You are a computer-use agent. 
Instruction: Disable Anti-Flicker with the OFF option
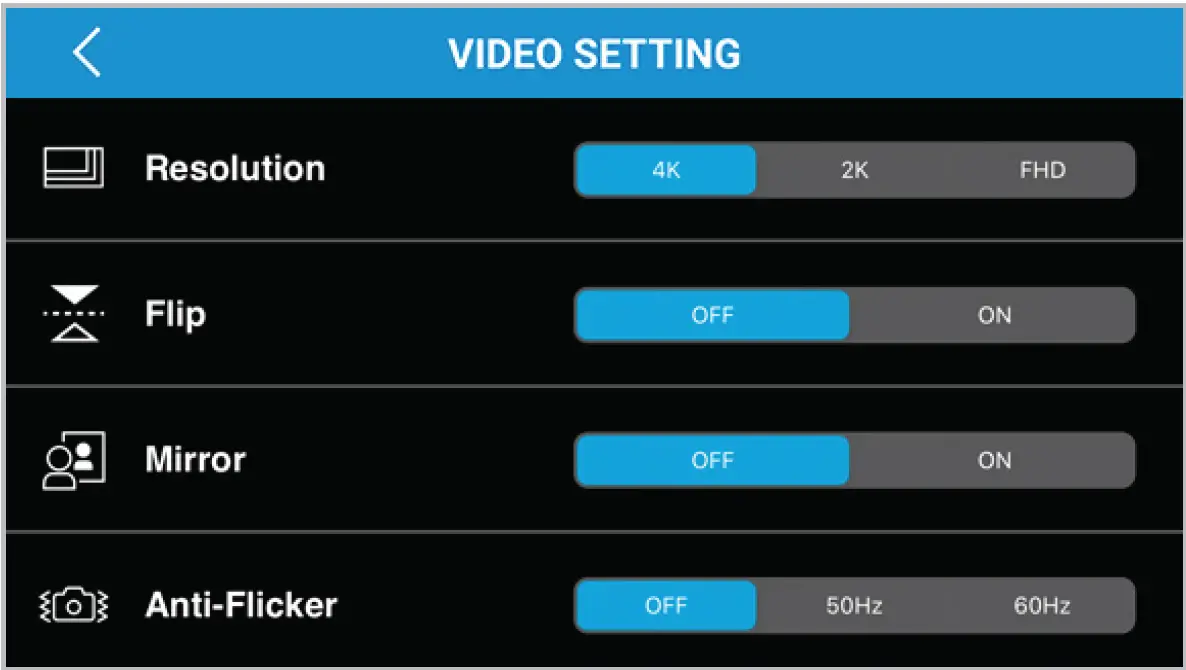tap(666, 605)
